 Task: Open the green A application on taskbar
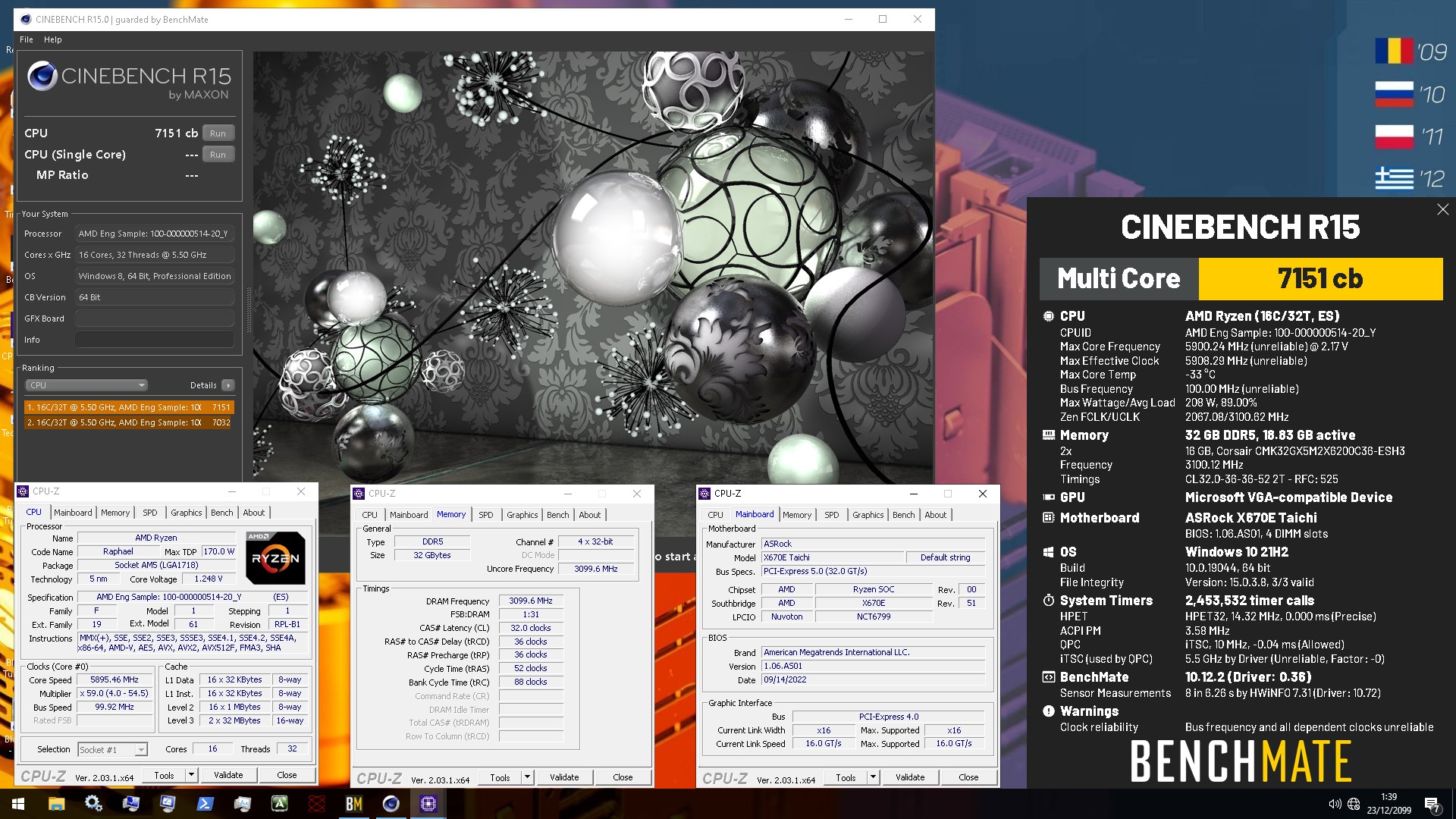[x=280, y=804]
